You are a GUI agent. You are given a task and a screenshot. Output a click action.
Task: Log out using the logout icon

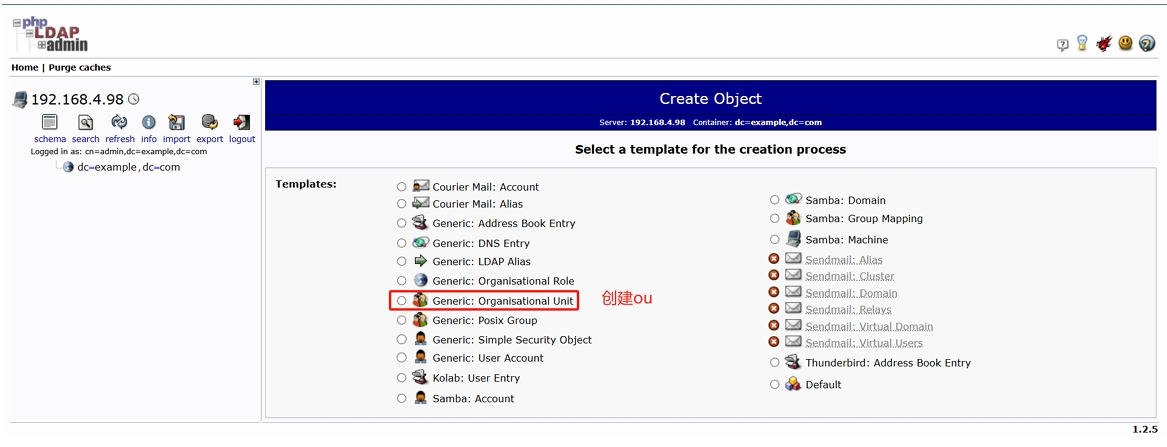[241, 122]
